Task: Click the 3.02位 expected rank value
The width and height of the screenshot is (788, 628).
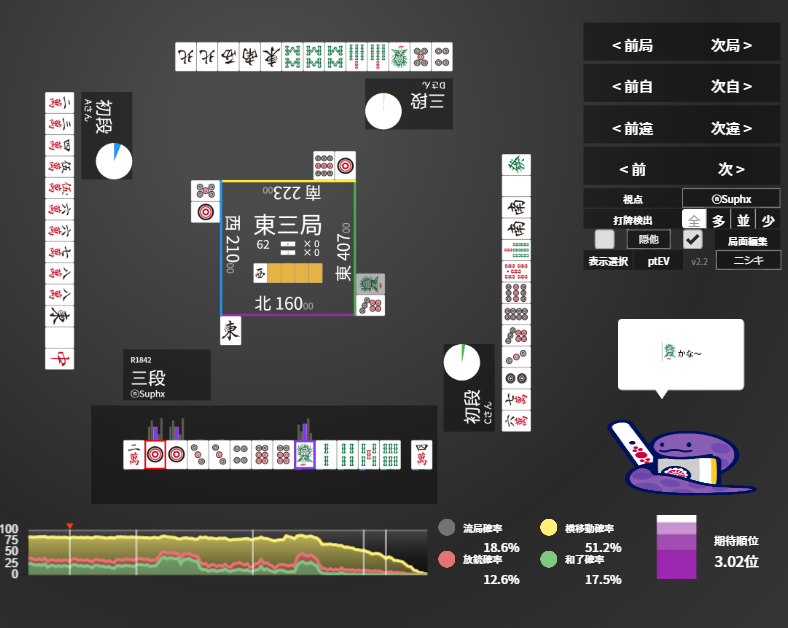Action: click(x=736, y=561)
